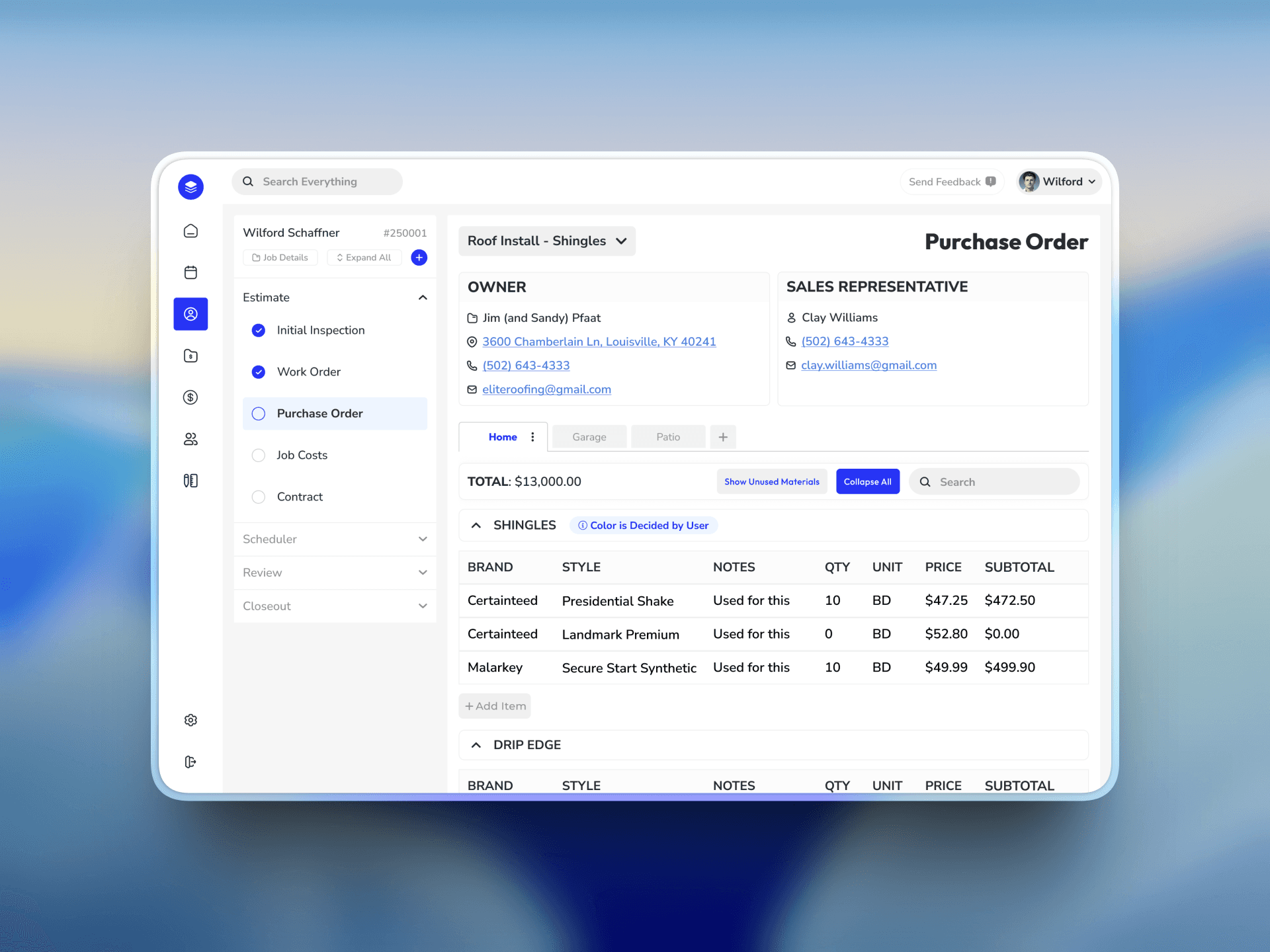Open the eliteroofing@gmail.com email link
Image resolution: width=1270 pixels, height=952 pixels.
(546, 389)
